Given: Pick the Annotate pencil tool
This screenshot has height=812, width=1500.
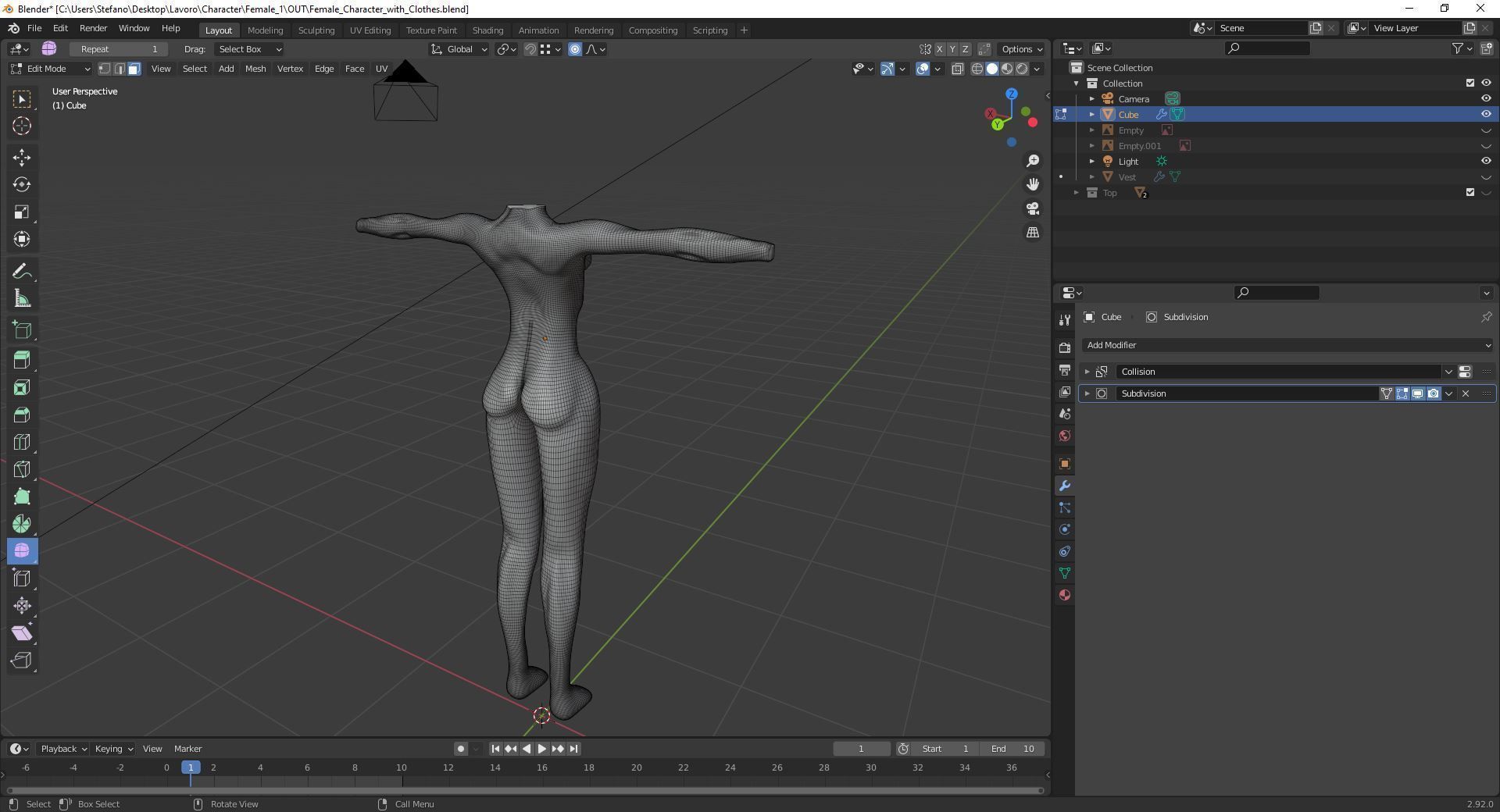Looking at the screenshot, I should click(22, 272).
